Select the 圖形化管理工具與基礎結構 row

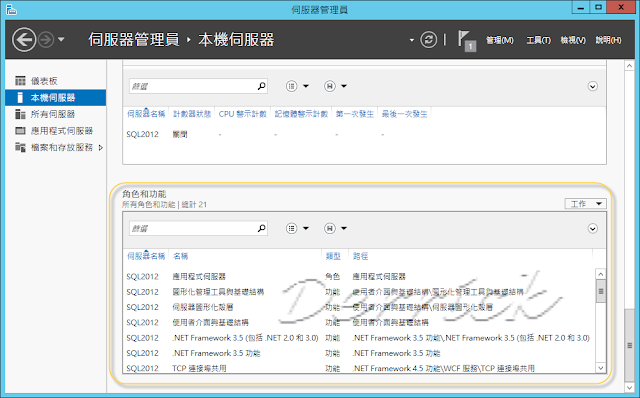pyautogui.click(x=359, y=292)
